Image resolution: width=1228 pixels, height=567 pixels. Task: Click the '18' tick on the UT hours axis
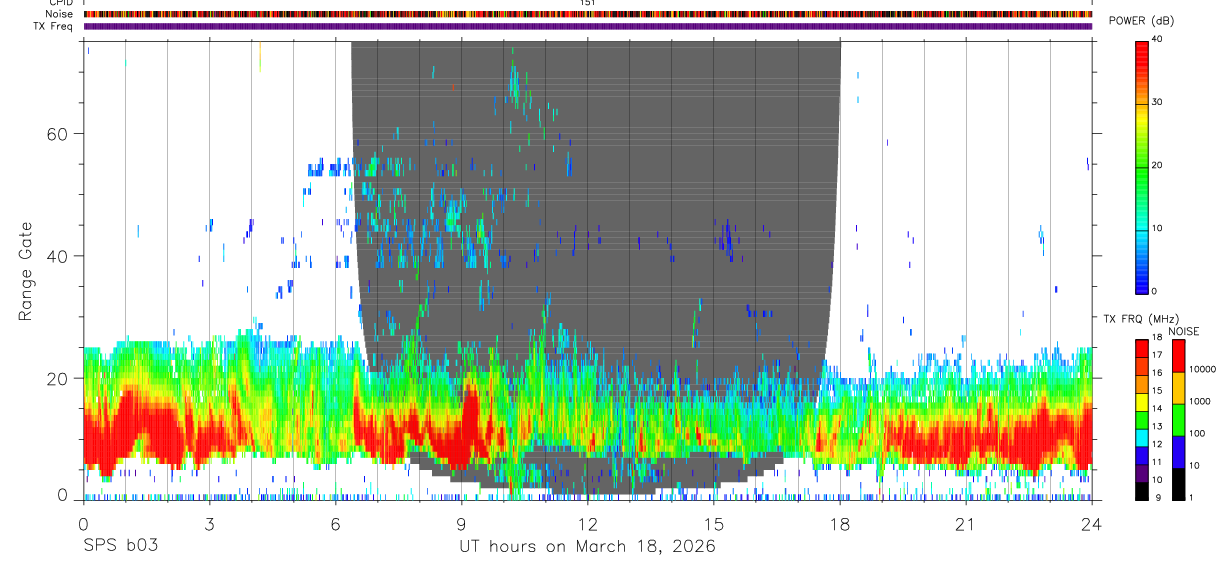click(839, 524)
